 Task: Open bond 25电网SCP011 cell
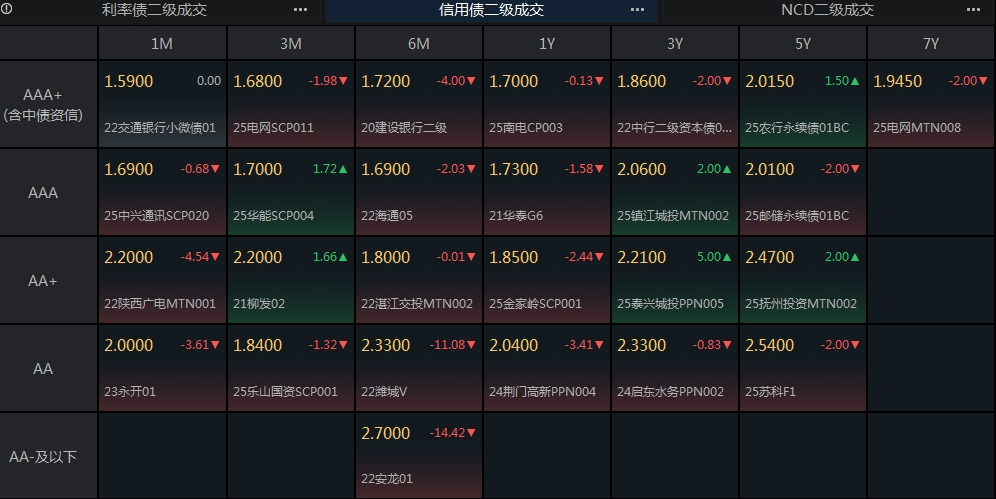point(290,105)
